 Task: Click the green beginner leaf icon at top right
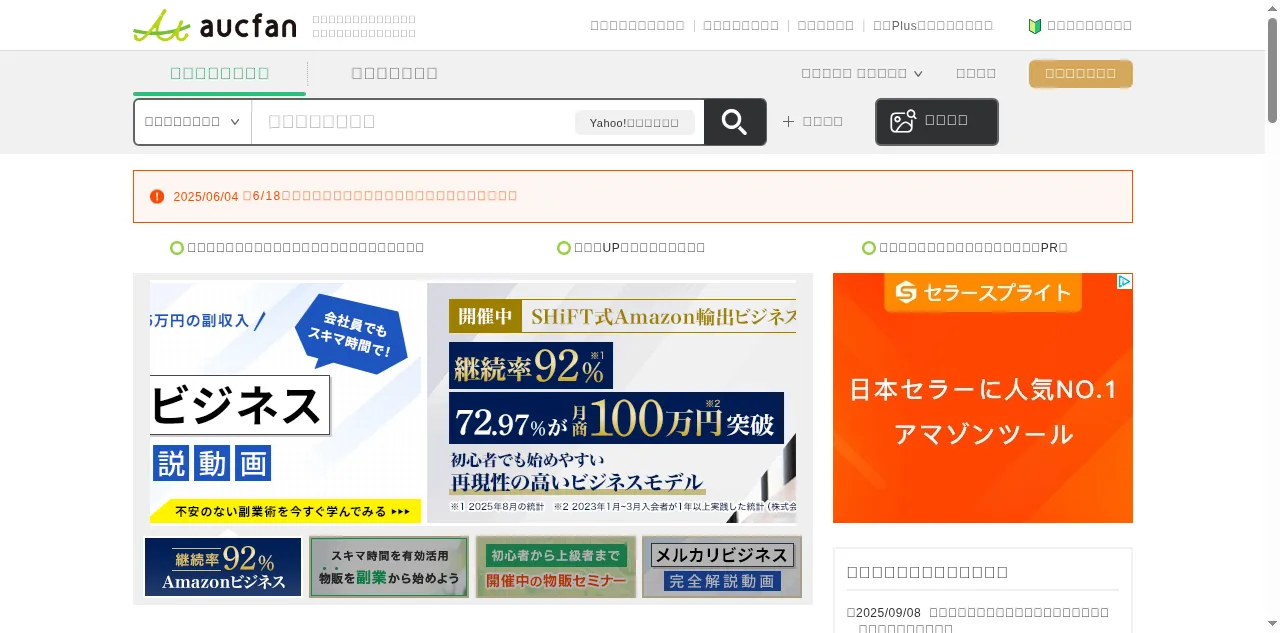[x=1035, y=26]
